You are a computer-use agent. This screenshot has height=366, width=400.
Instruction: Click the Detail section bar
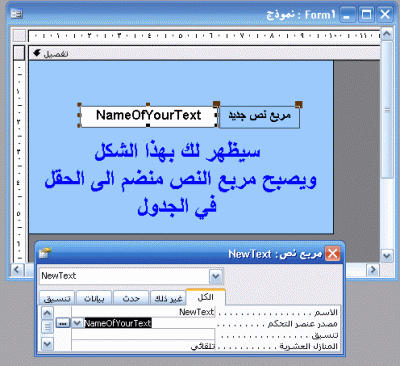[x=204, y=53]
